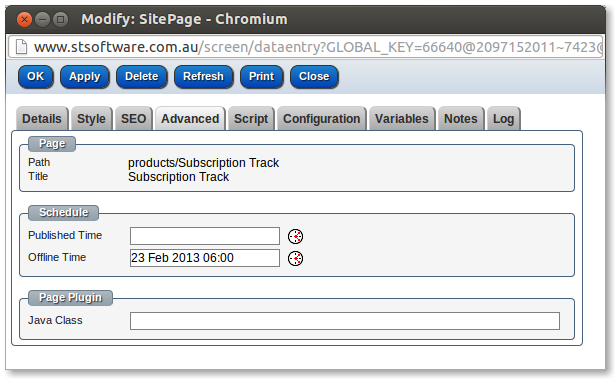Click the OK button
This screenshot has width=615, height=379.
click(x=36, y=77)
